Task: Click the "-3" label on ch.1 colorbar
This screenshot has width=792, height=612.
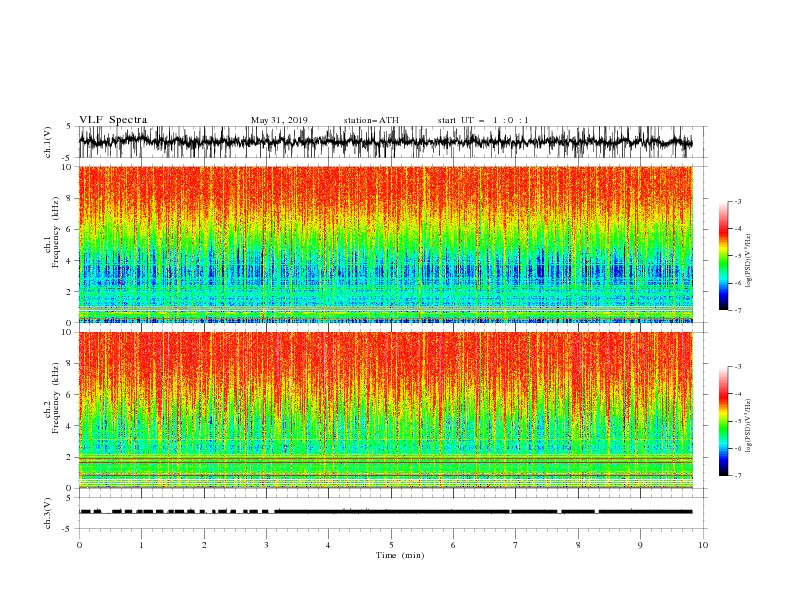Action: (x=738, y=201)
